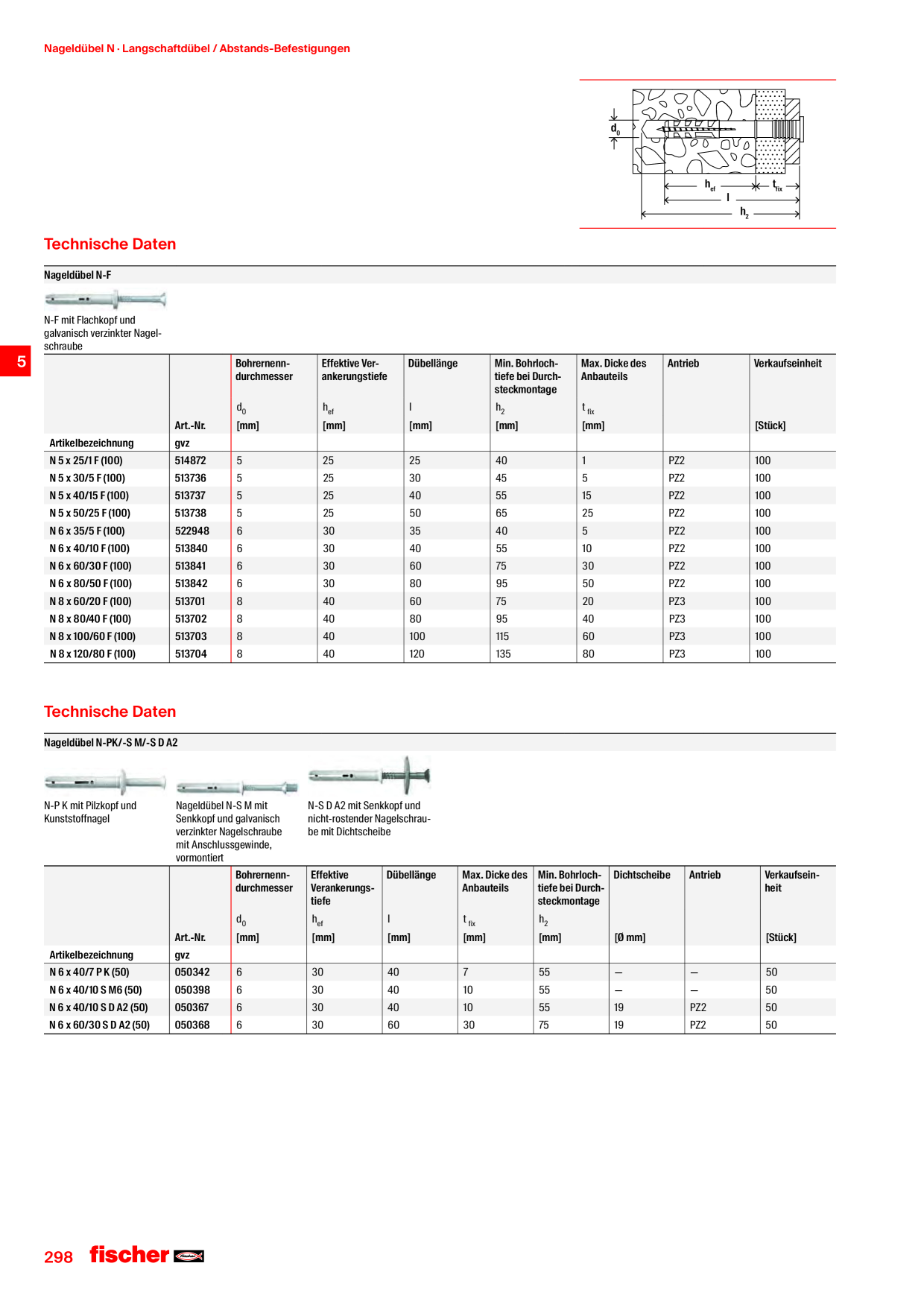924x1307 pixels.
Task: Click article number 050368
Action: point(192,1025)
